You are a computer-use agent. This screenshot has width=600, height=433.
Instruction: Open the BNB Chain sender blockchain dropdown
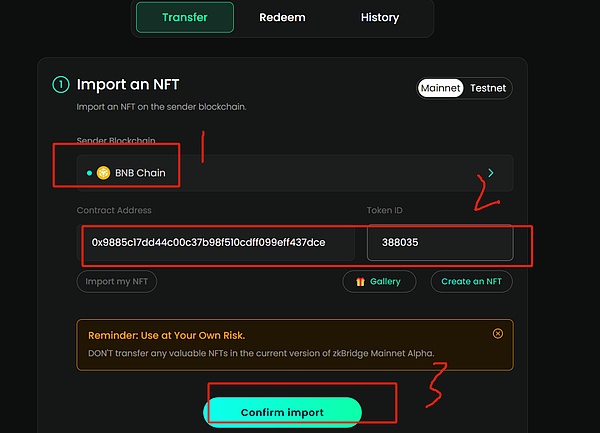click(x=295, y=173)
